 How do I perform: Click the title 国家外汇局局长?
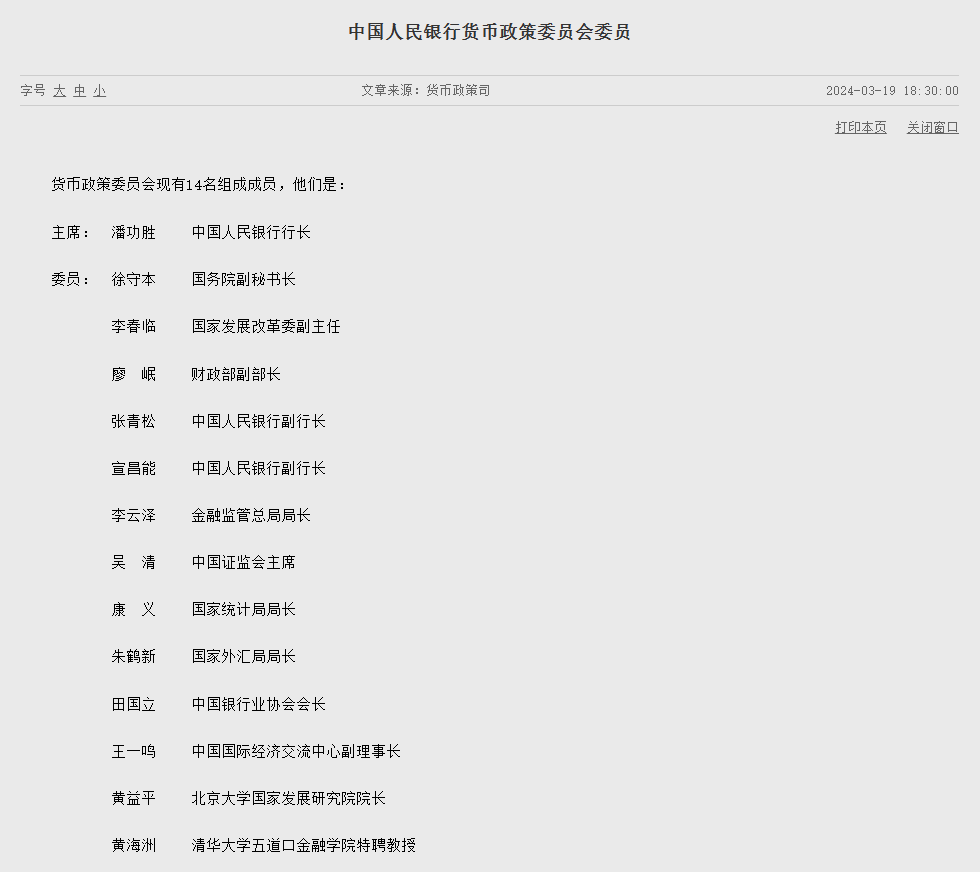[244, 656]
